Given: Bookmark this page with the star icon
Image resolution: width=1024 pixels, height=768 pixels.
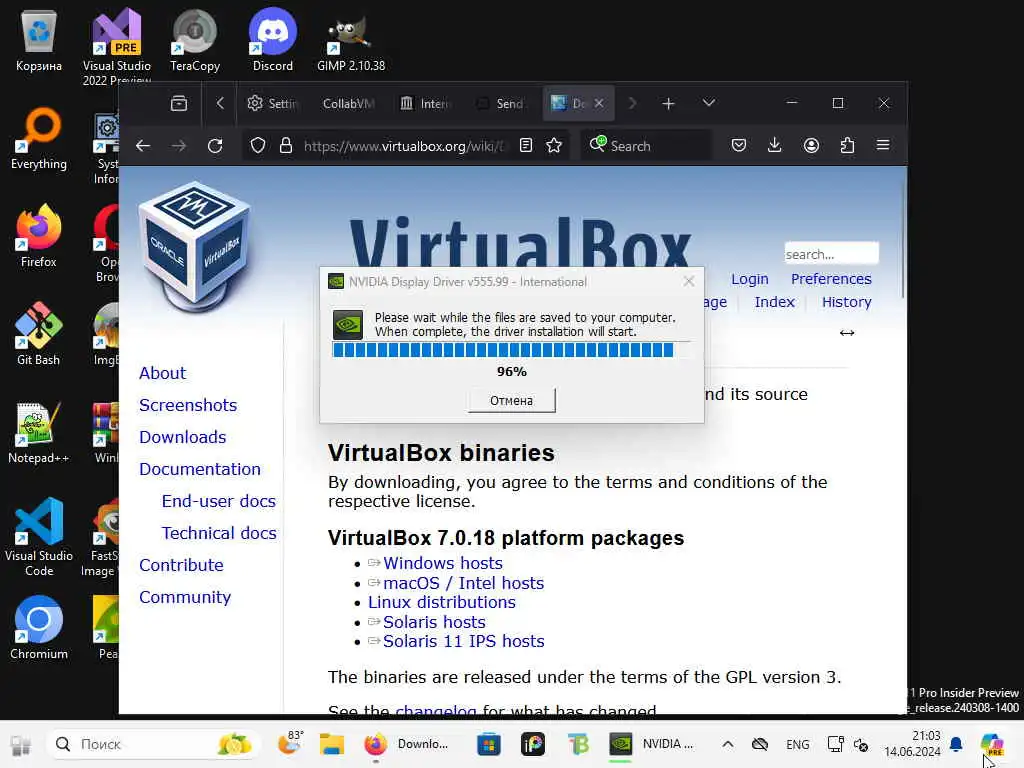Looking at the screenshot, I should pyautogui.click(x=554, y=145).
